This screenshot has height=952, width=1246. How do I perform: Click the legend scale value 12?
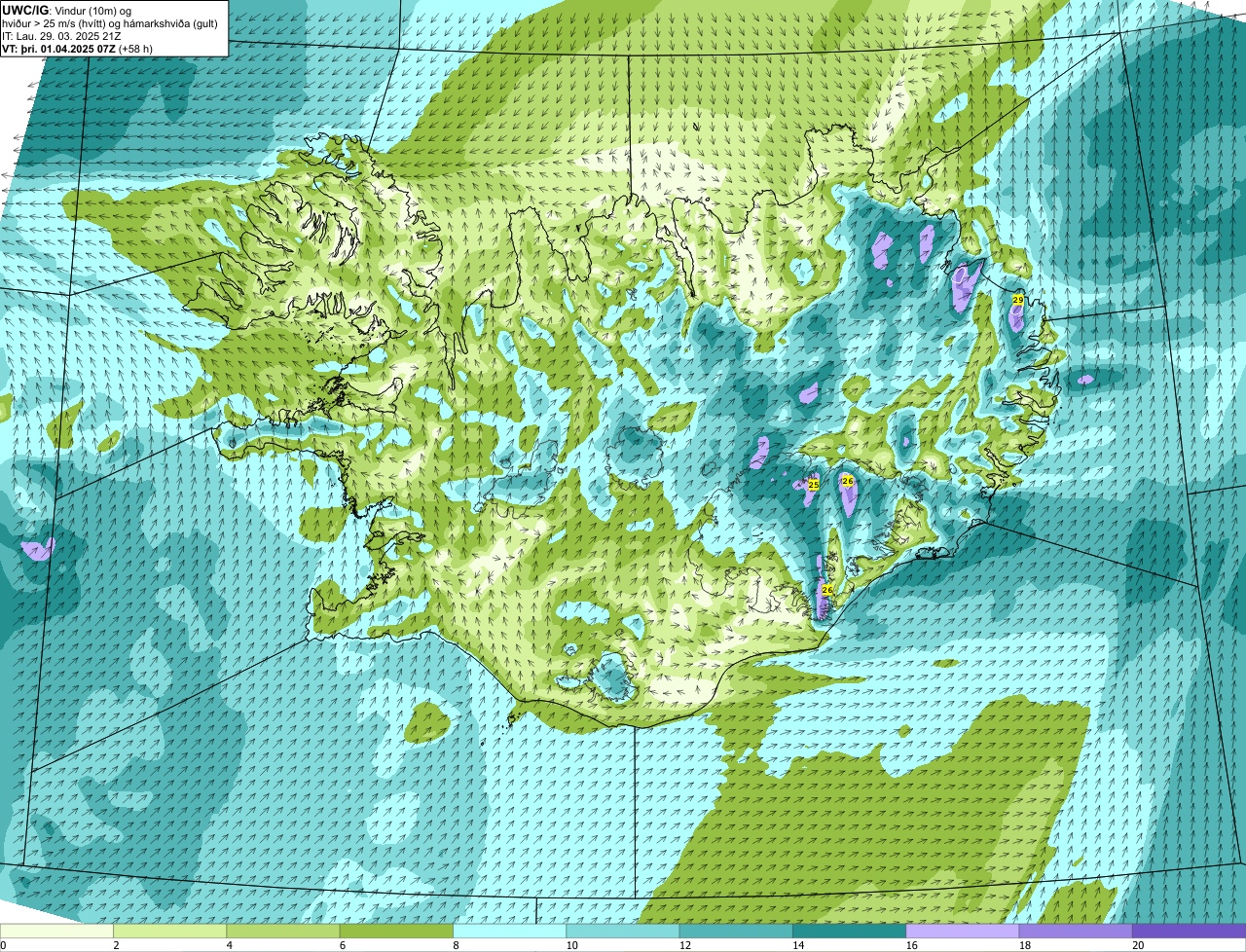pyautogui.click(x=684, y=945)
